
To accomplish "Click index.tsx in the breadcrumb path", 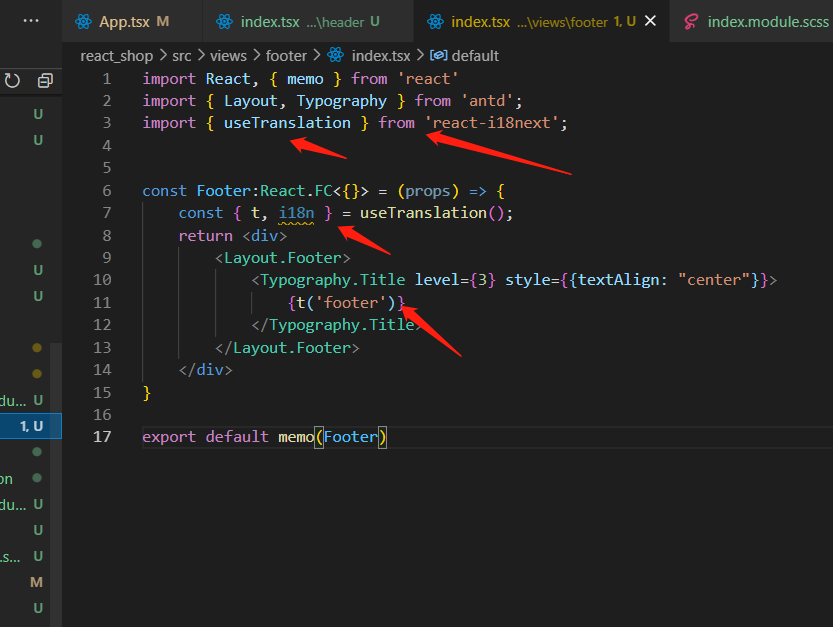I will point(381,56).
